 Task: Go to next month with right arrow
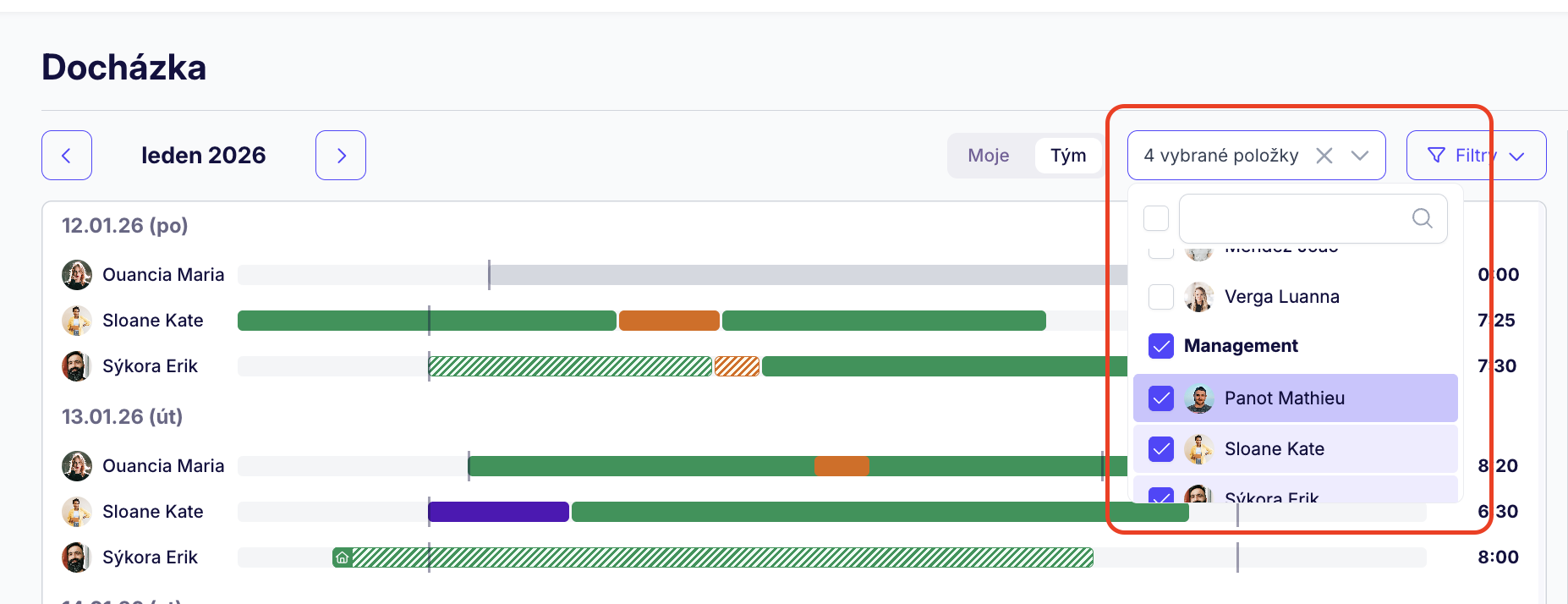click(x=341, y=156)
